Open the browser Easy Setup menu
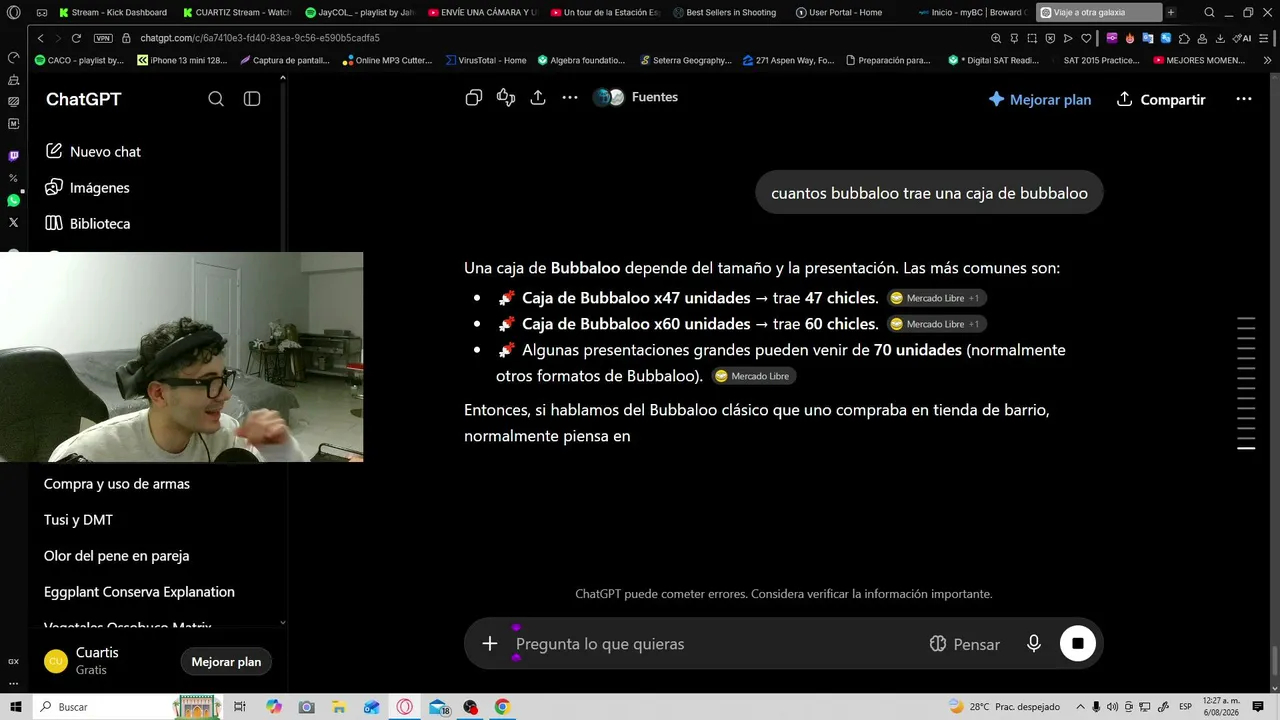1280x720 pixels. (x=1265, y=38)
